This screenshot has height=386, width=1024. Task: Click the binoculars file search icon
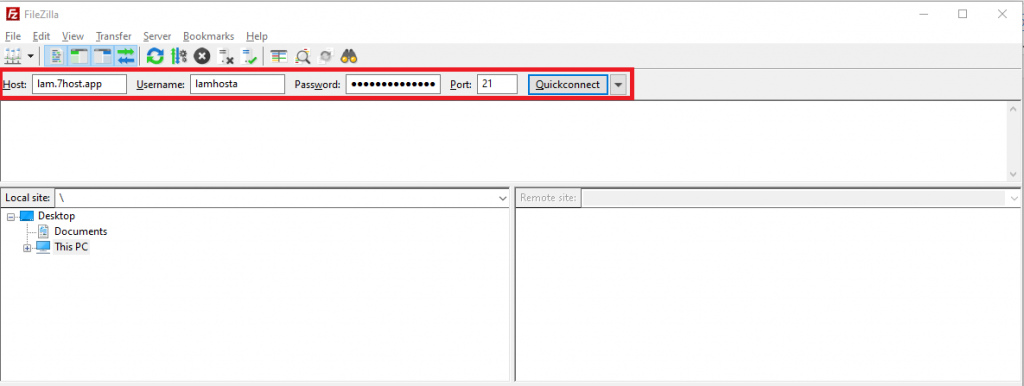[349, 56]
